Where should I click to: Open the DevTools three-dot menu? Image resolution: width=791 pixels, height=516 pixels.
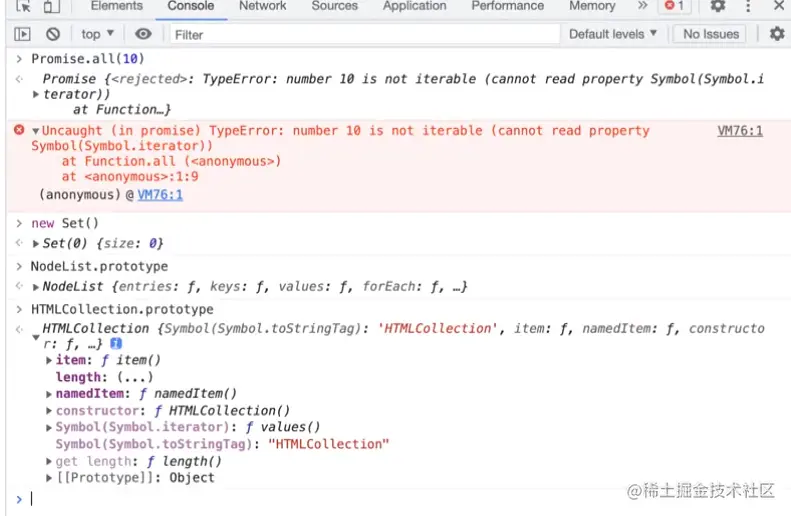click(748, 6)
